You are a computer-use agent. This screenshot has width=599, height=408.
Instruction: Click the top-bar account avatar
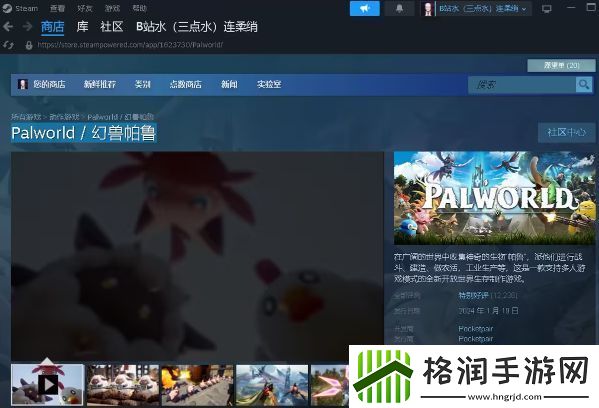point(428,8)
